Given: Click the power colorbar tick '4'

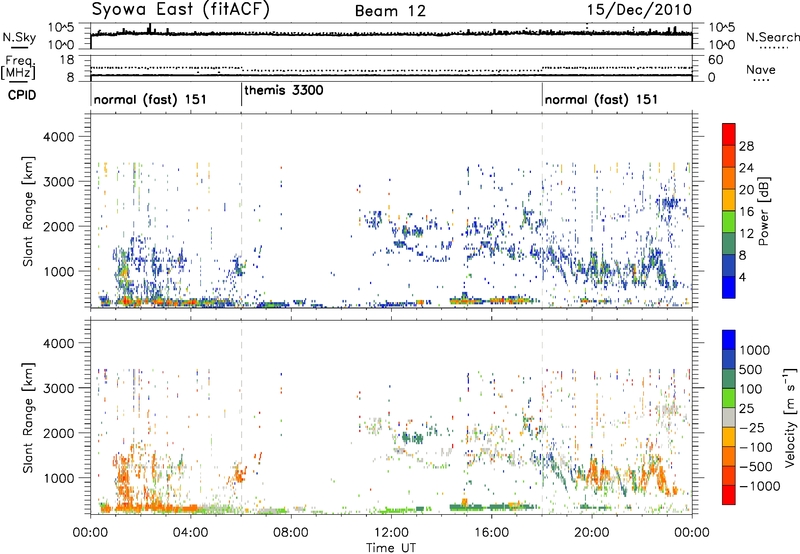Looking at the screenshot, I should tap(743, 277).
